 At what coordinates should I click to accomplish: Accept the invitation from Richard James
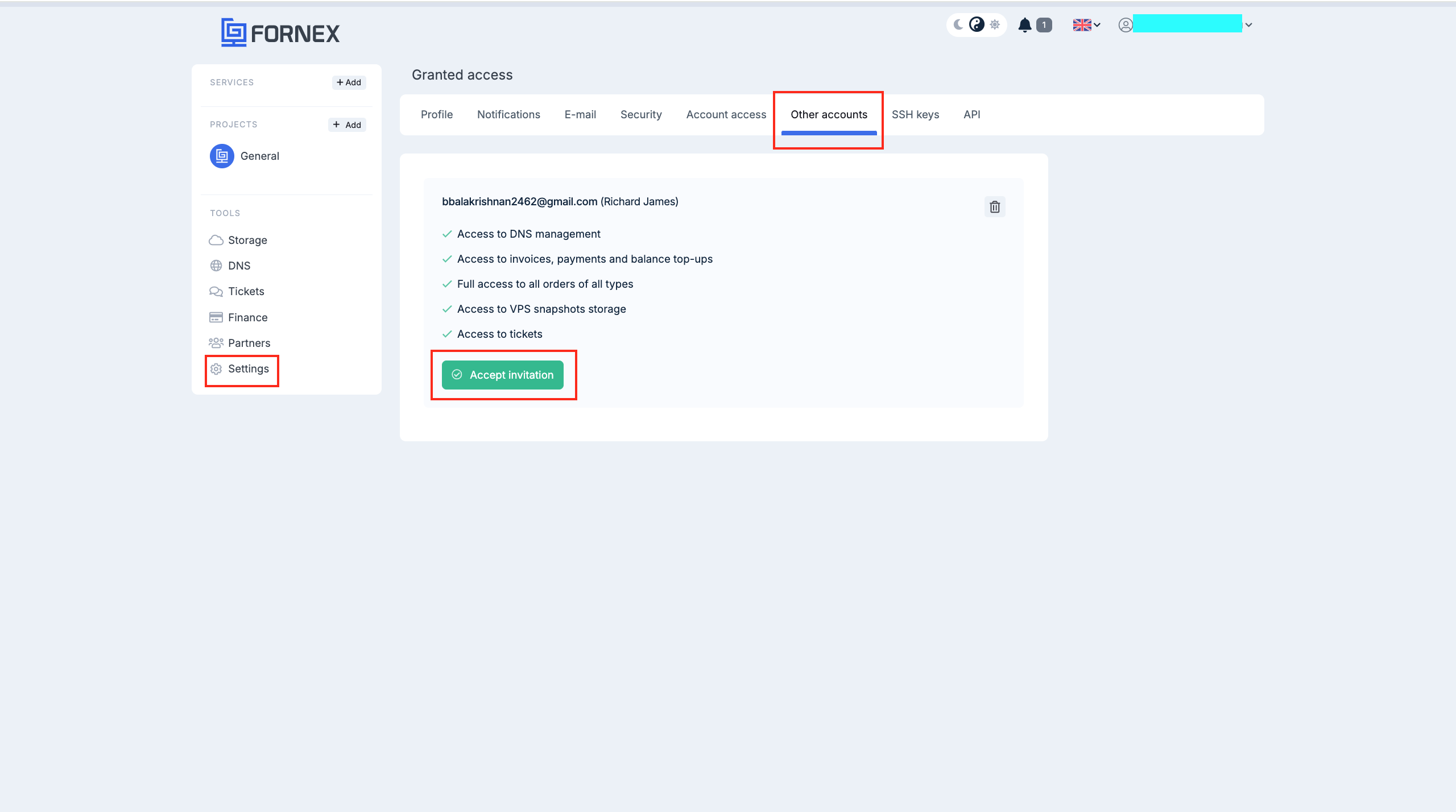[x=503, y=374]
